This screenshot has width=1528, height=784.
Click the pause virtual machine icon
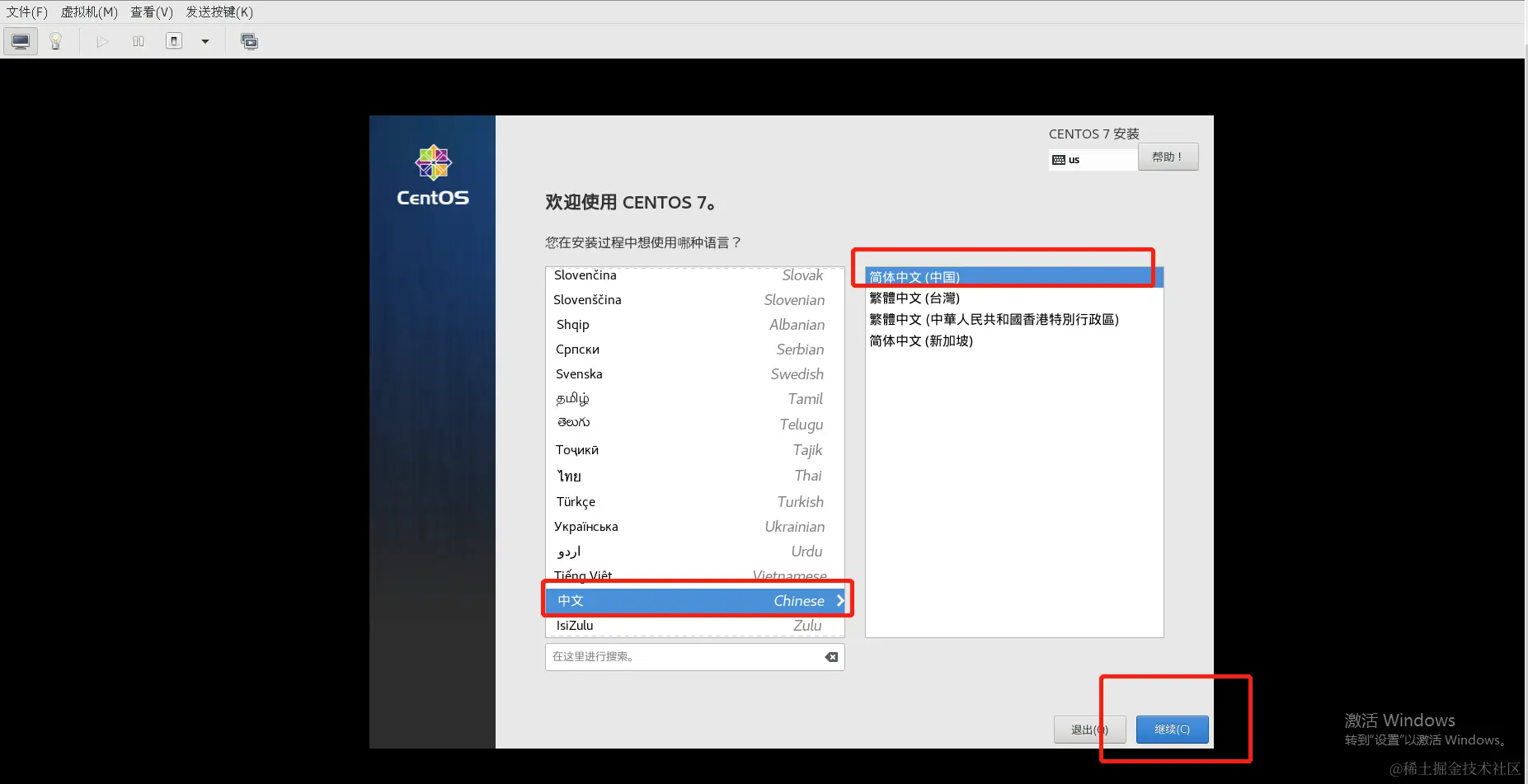point(138,40)
